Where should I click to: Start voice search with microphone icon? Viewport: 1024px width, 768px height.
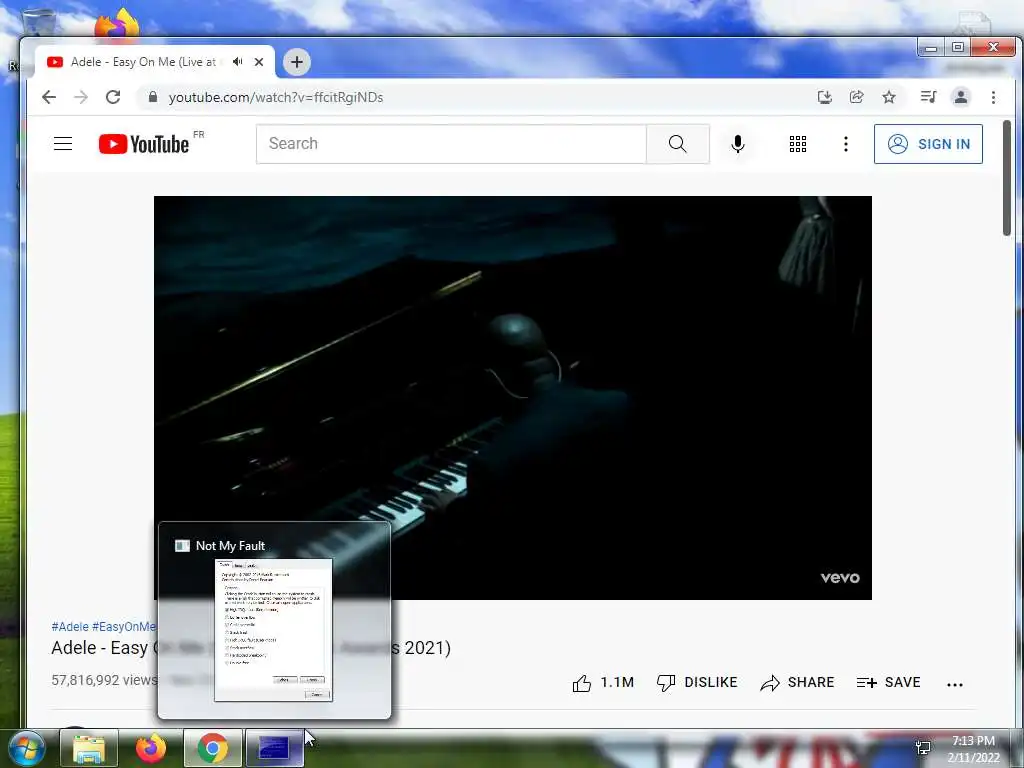(x=737, y=144)
